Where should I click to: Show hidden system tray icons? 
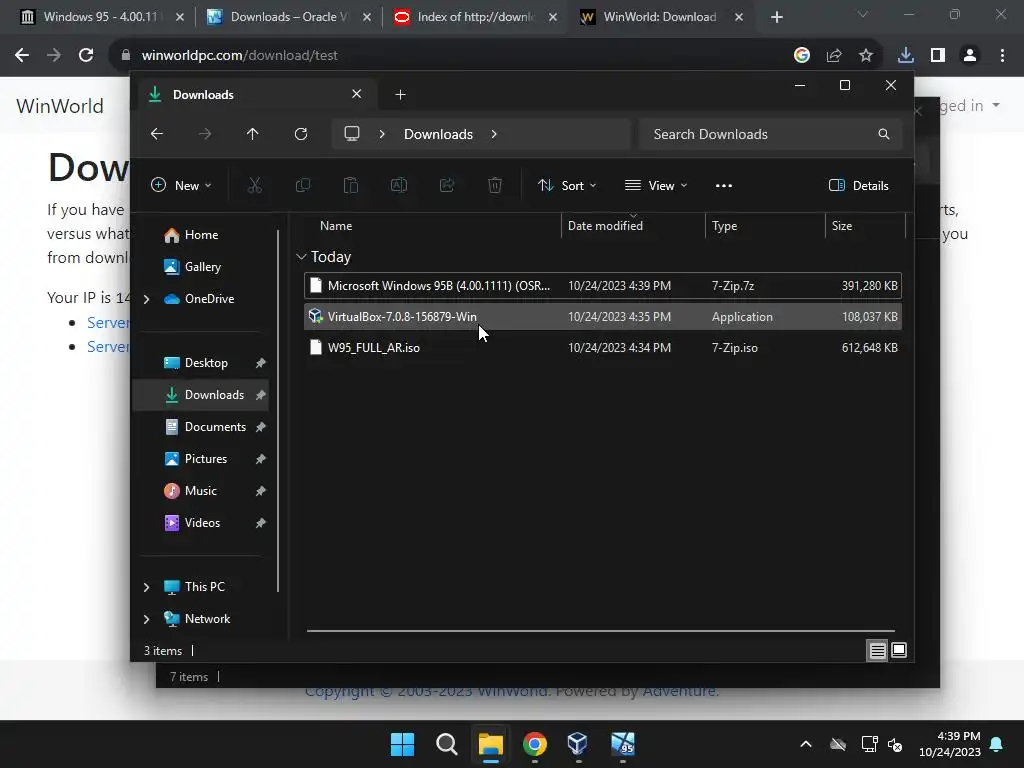coord(806,744)
